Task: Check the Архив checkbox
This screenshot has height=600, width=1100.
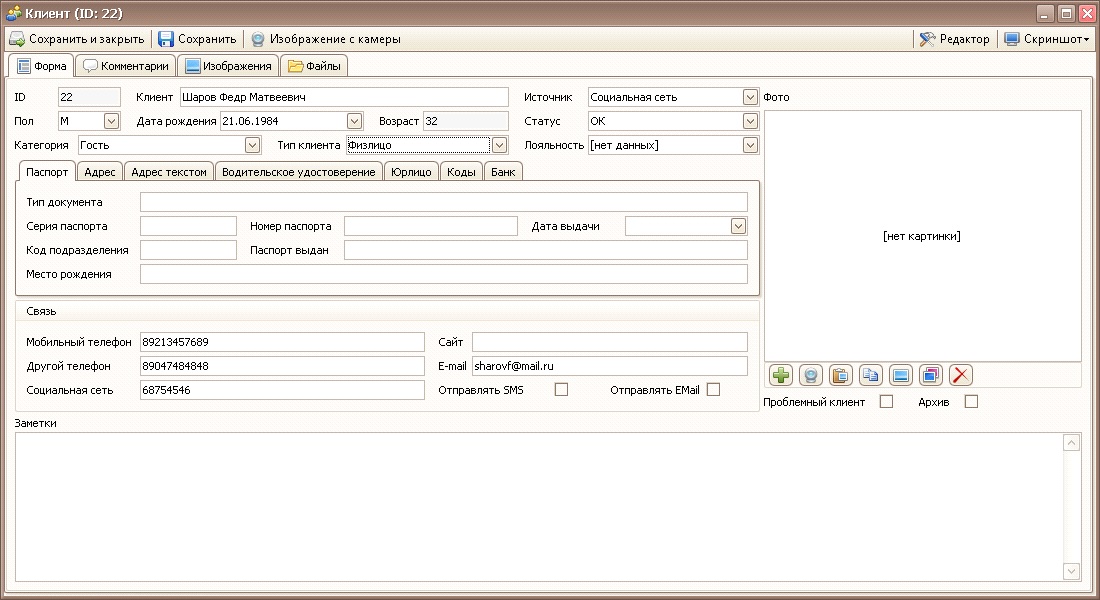Action: (x=972, y=401)
